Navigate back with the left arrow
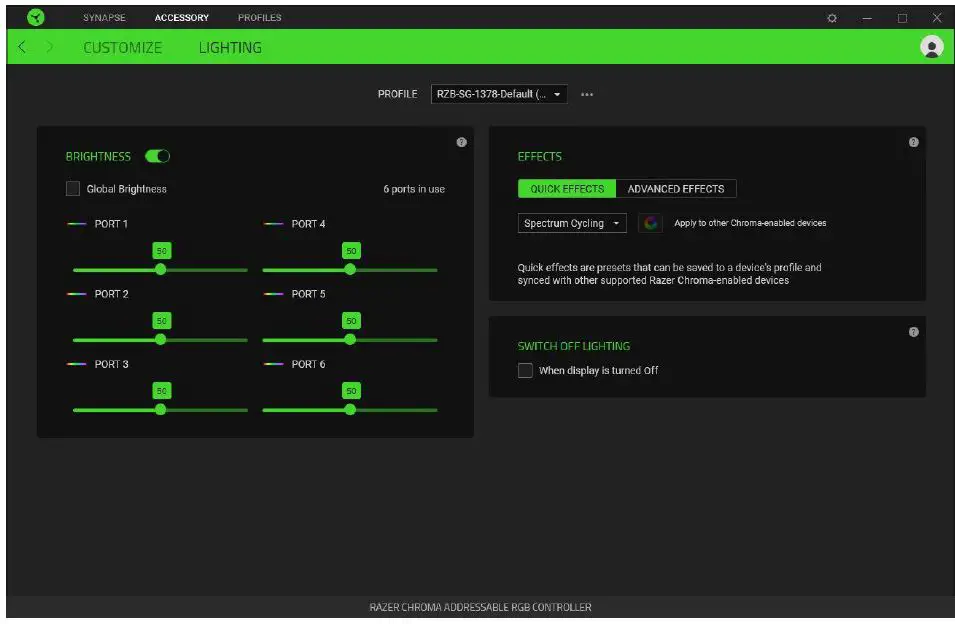 22,46
